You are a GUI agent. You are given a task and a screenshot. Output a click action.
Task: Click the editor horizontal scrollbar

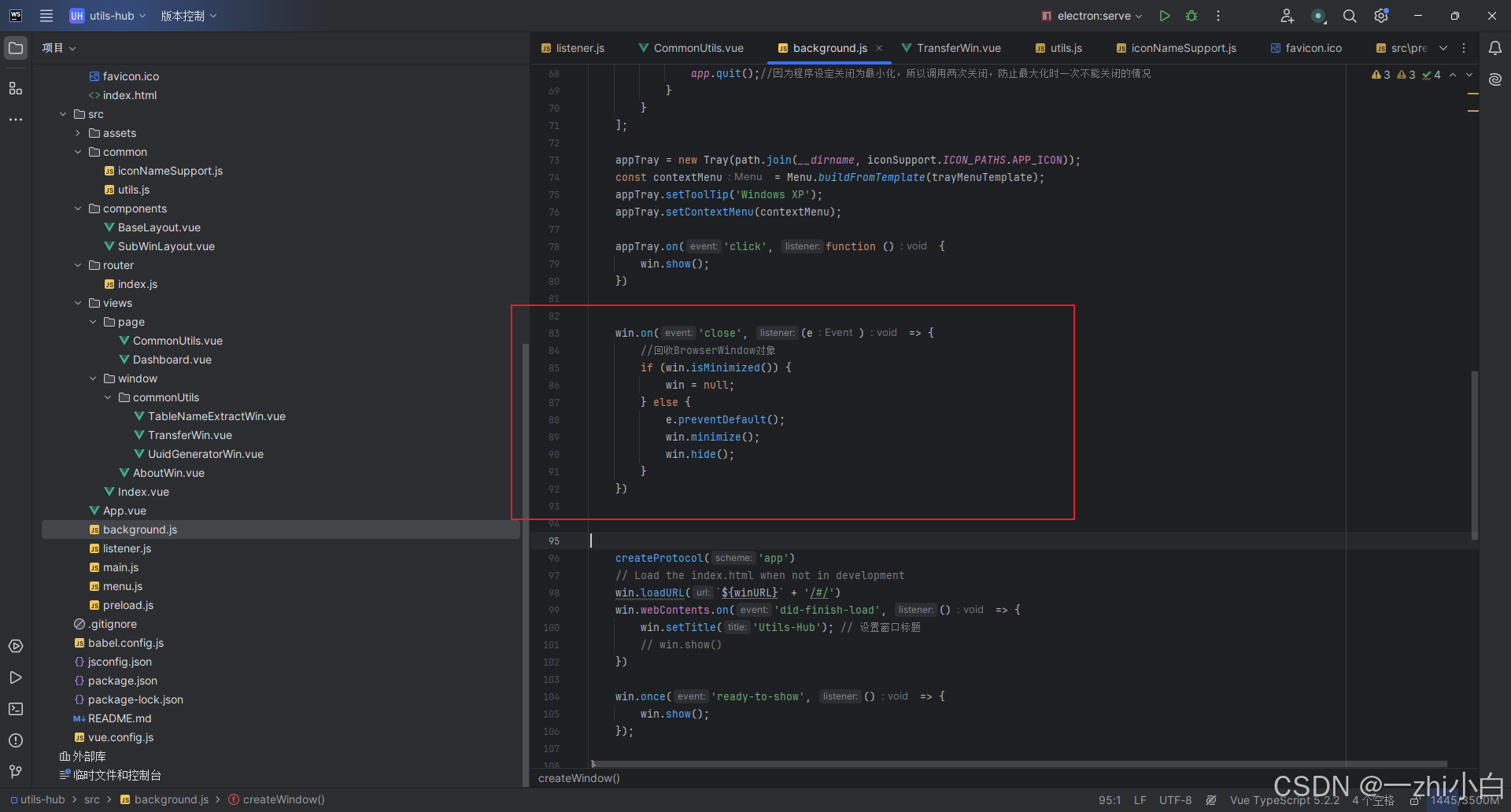coord(1019,764)
